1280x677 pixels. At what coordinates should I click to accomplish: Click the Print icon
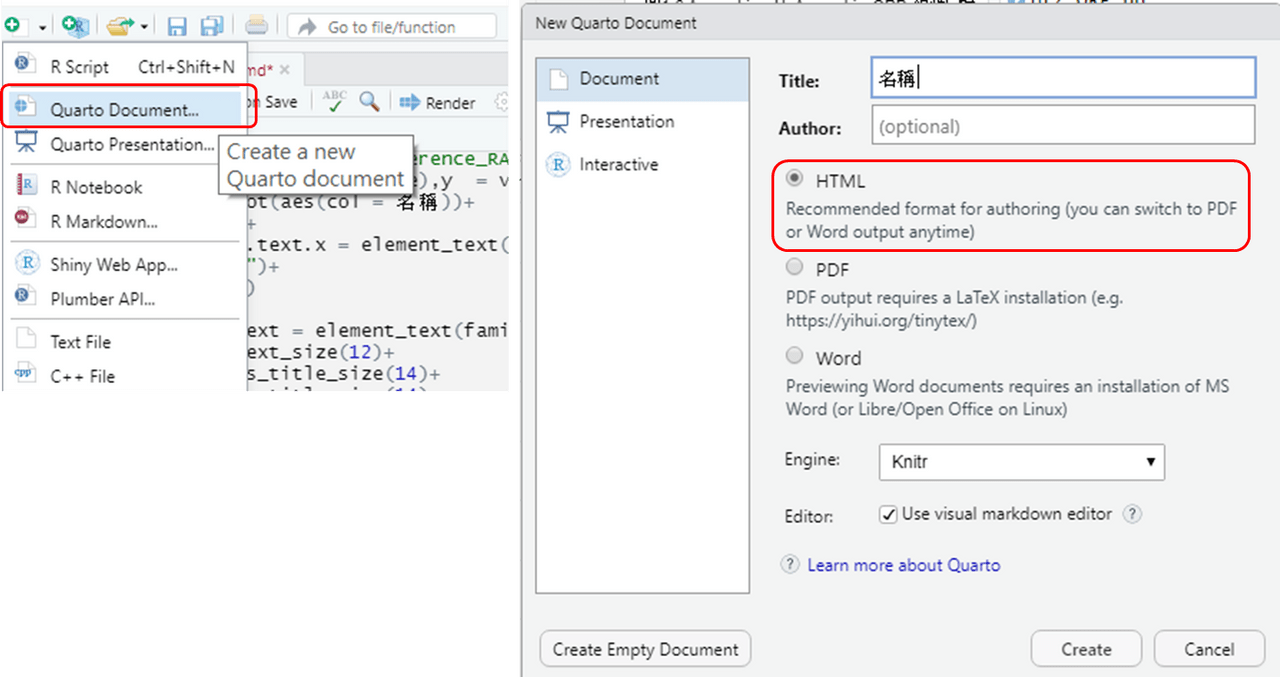(256, 25)
